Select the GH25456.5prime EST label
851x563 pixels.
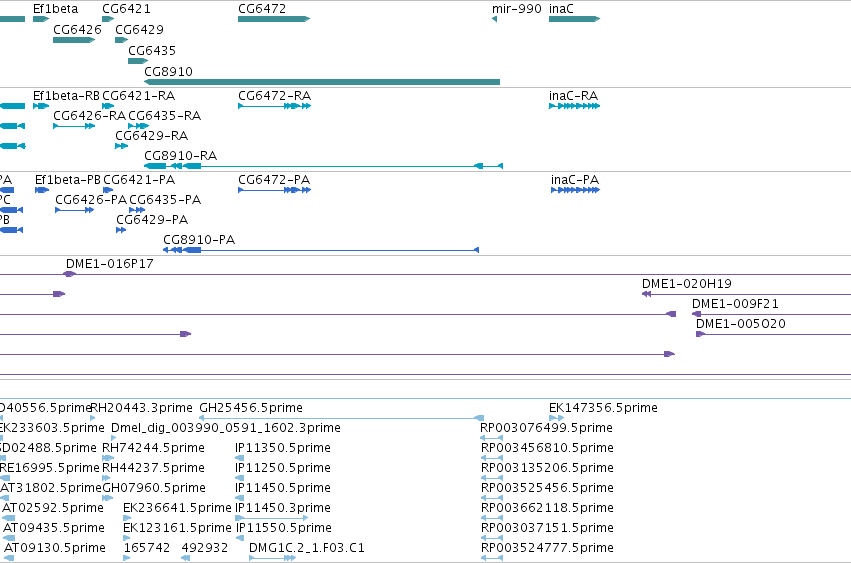coord(251,408)
